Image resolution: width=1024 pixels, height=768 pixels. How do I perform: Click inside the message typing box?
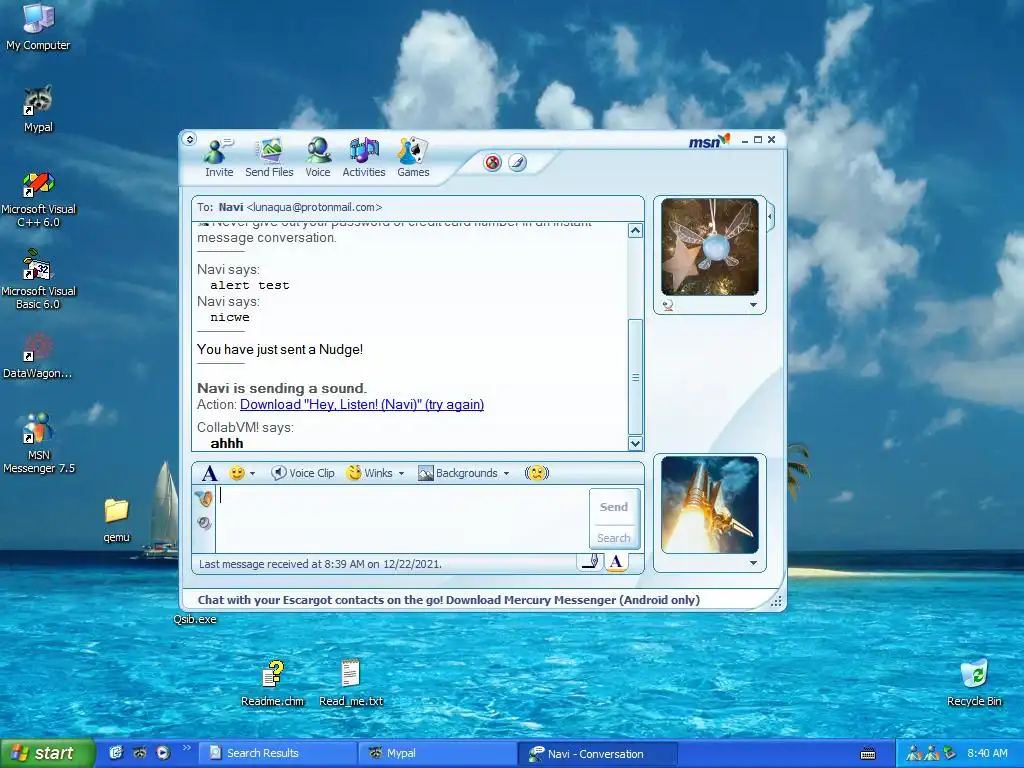point(402,519)
